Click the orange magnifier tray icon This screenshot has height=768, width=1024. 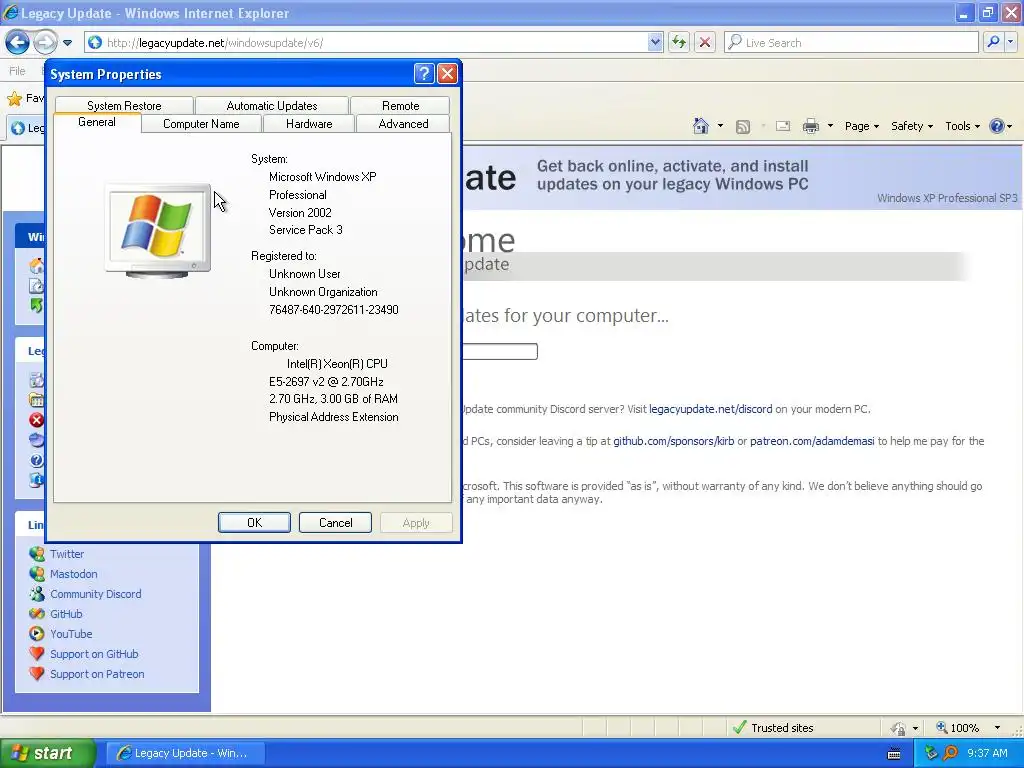[x=950, y=754]
